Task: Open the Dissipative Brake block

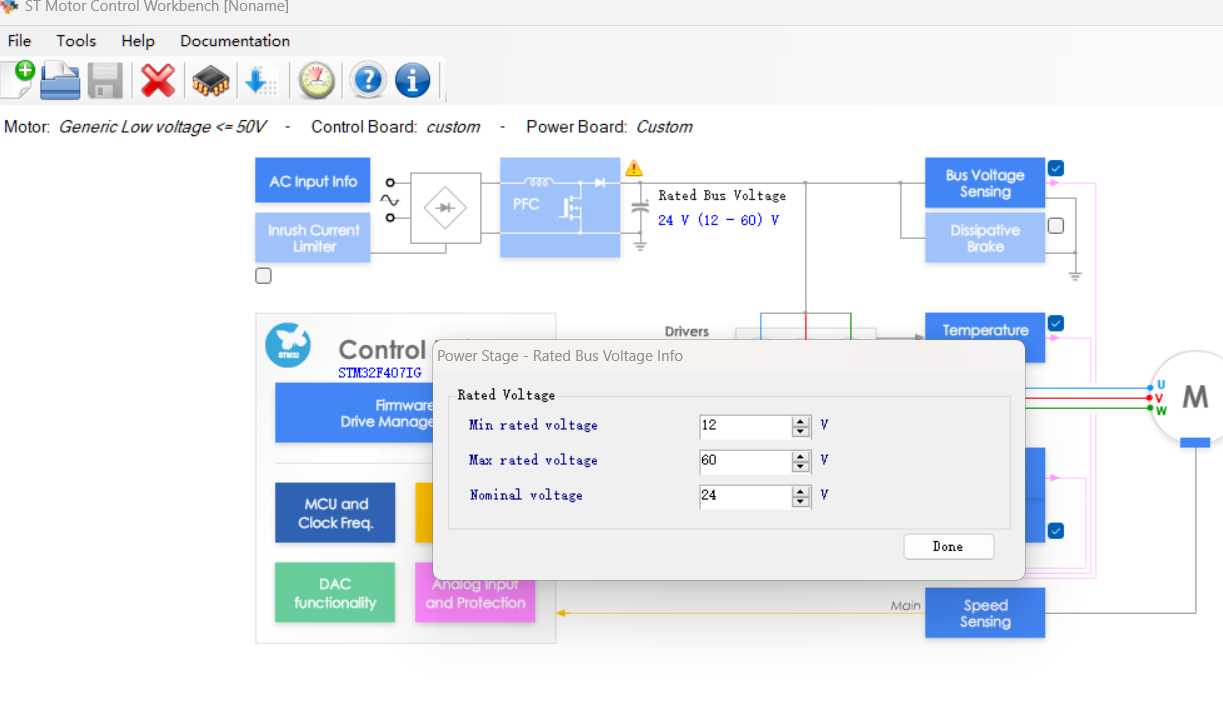Action: [x=985, y=238]
